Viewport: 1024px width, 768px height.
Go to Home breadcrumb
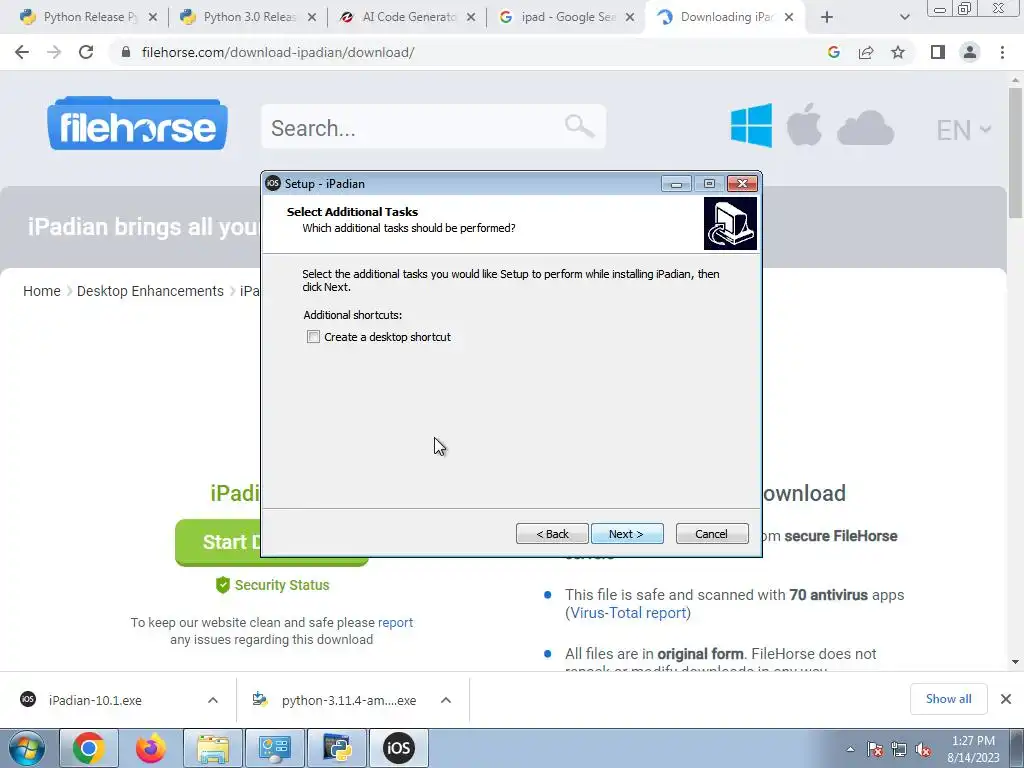pos(42,291)
